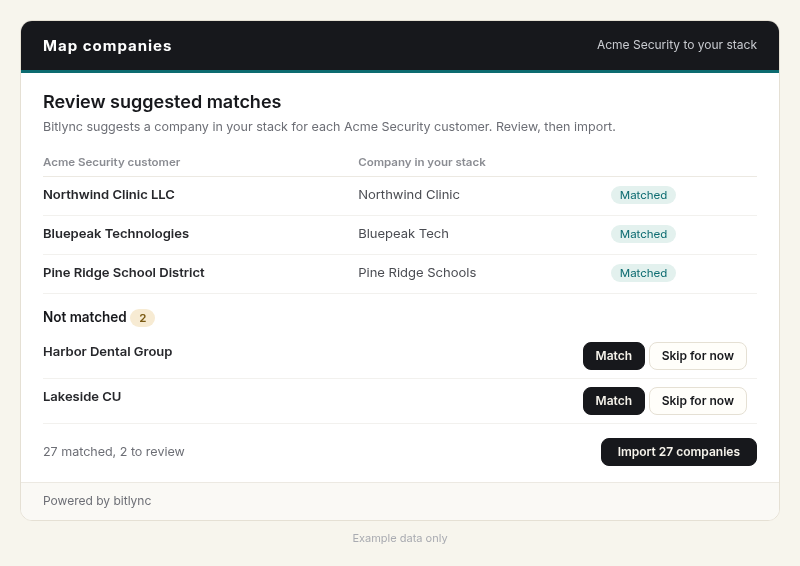Viewport: 800px width, 566px height.
Task: Click Harbor Dental Group name
Action: [x=108, y=352]
